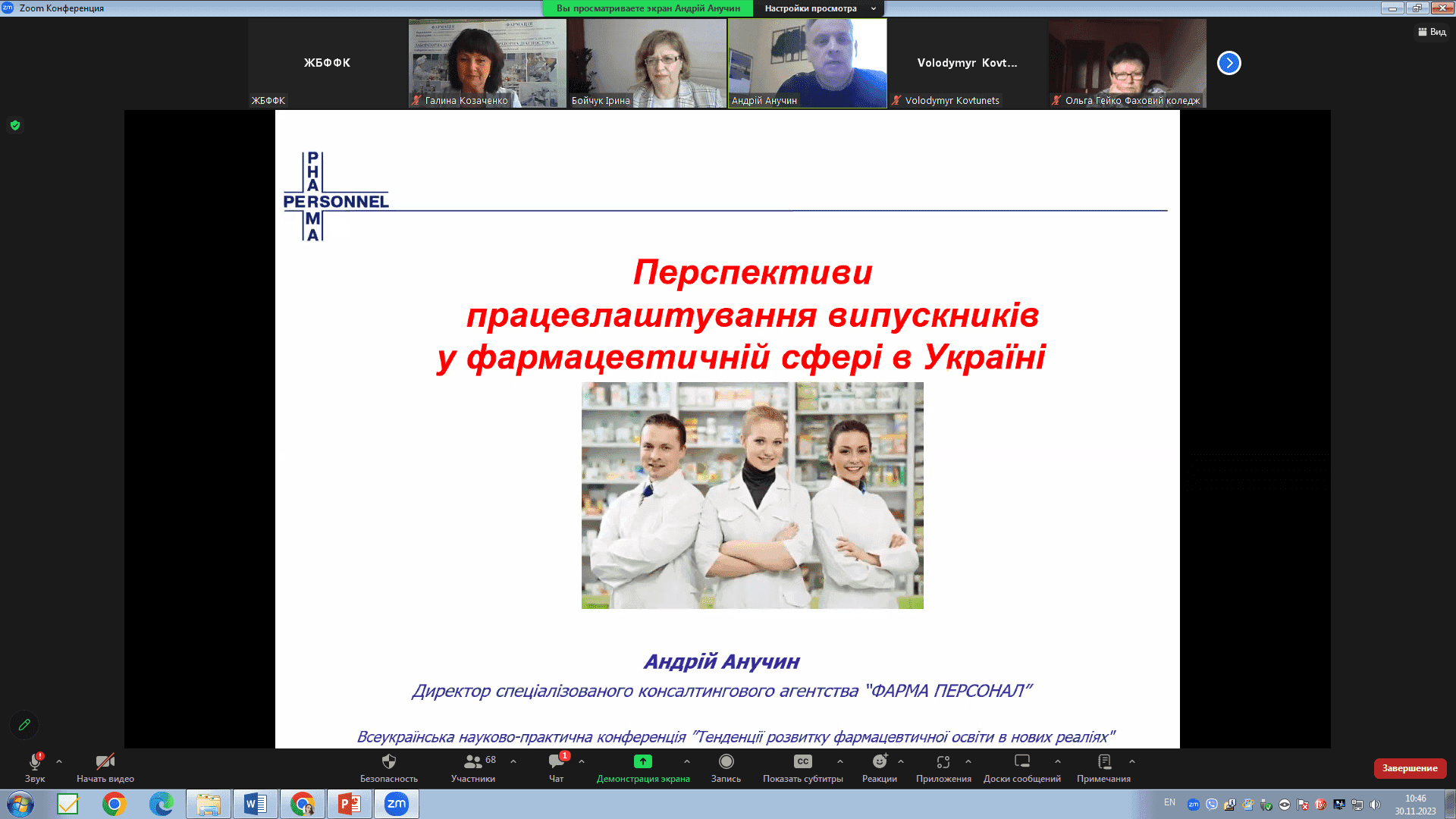Switch to PowerPoint on taskbar
1456x819 pixels.
(350, 804)
